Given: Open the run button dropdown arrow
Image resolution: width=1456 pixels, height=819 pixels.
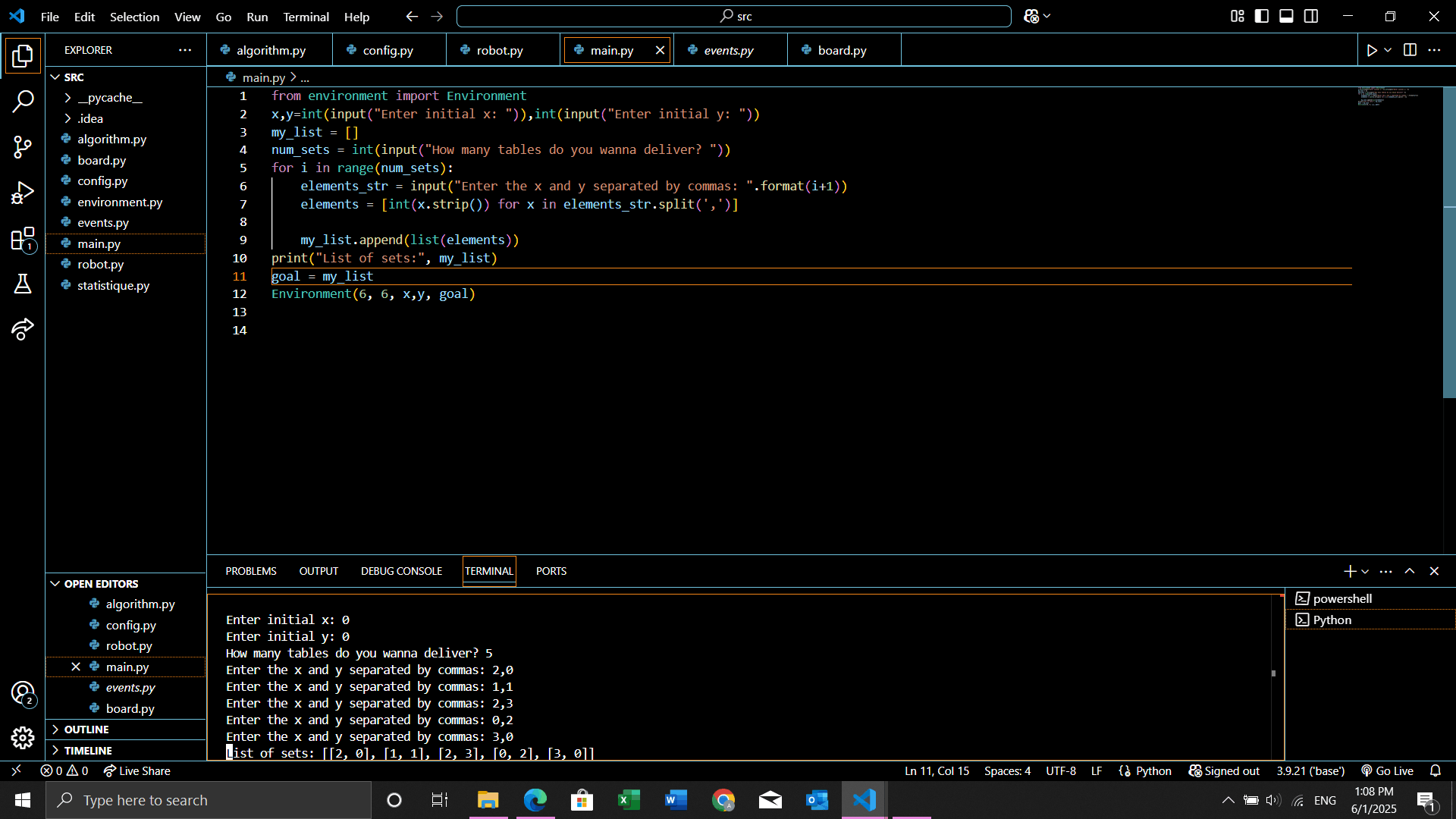Looking at the screenshot, I should 1388,50.
